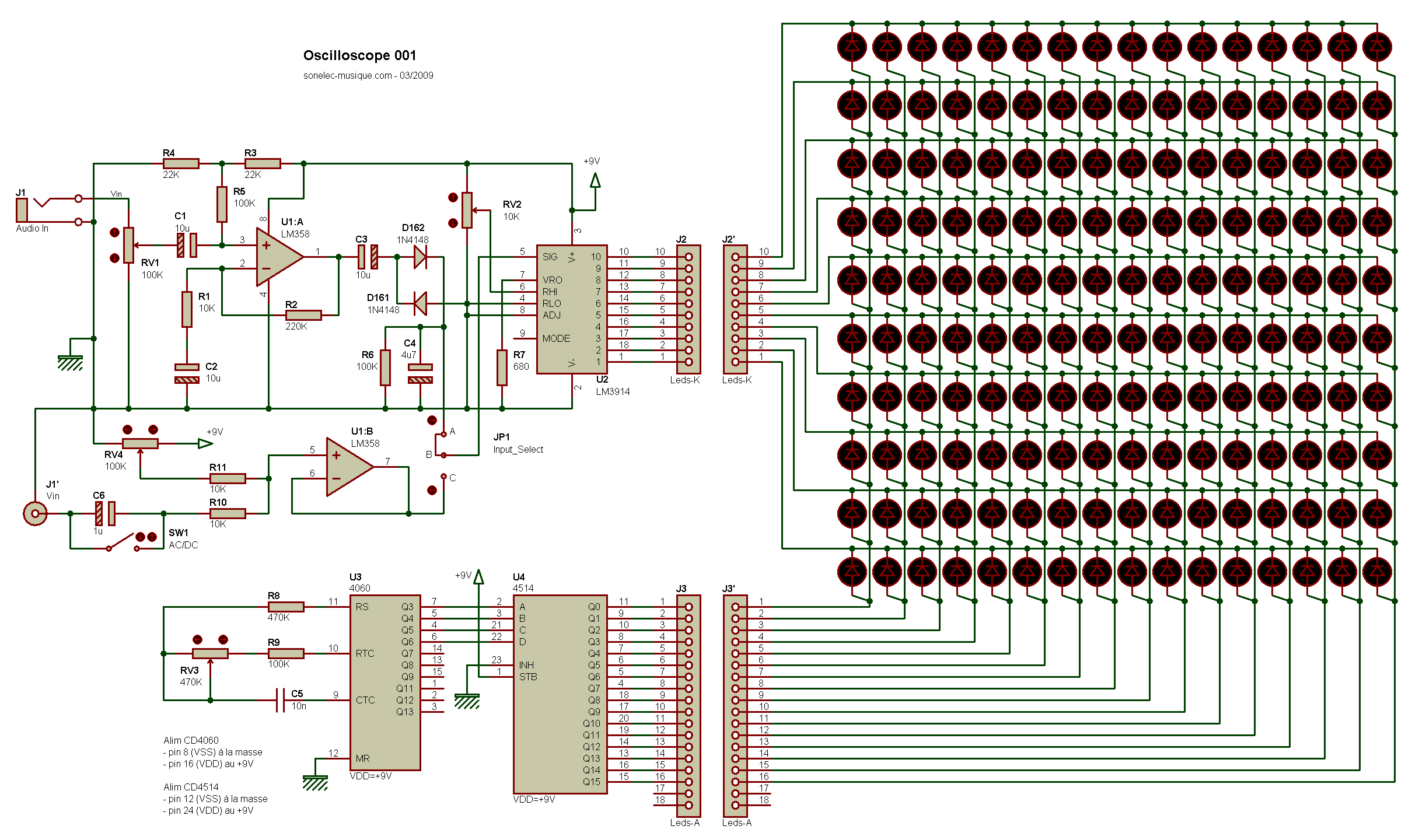Click the R7 680 resistor symbol
This screenshot has height=840, width=1412.
[x=502, y=367]
